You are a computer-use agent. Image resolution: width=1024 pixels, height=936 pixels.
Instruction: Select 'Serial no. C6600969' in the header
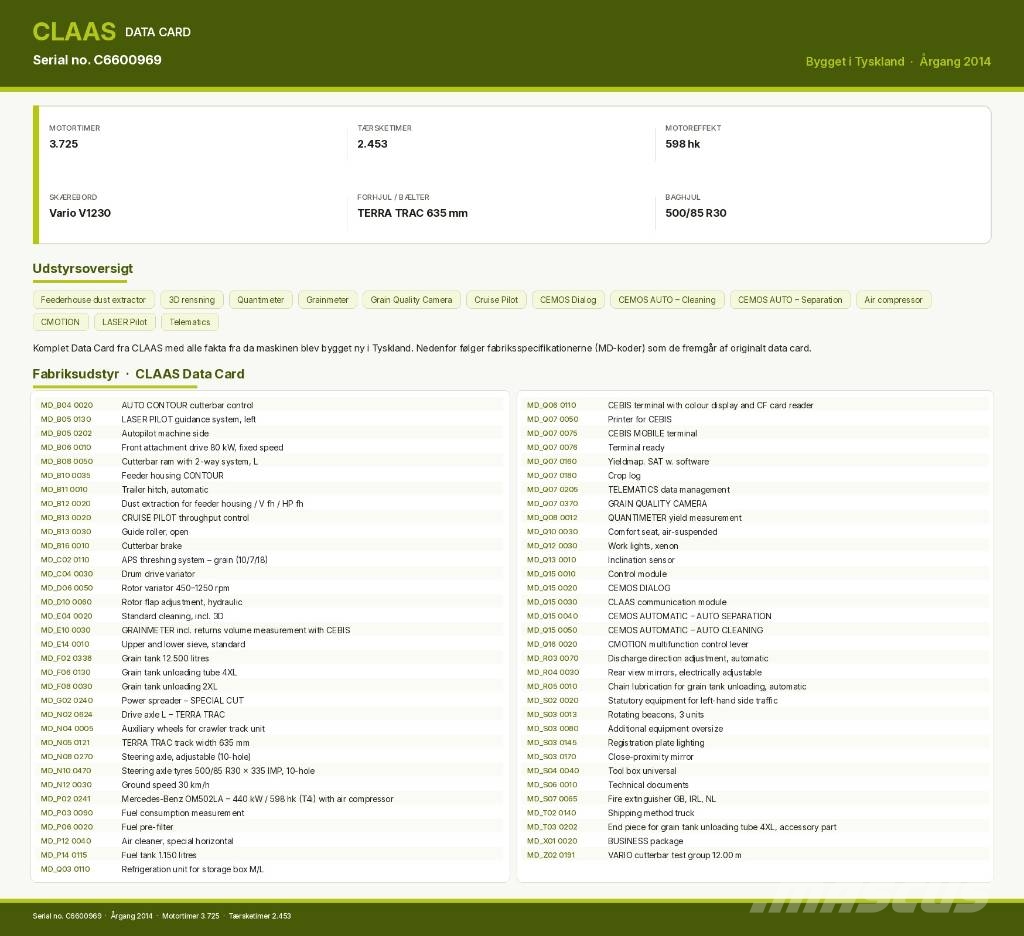(x=97, y=59)
